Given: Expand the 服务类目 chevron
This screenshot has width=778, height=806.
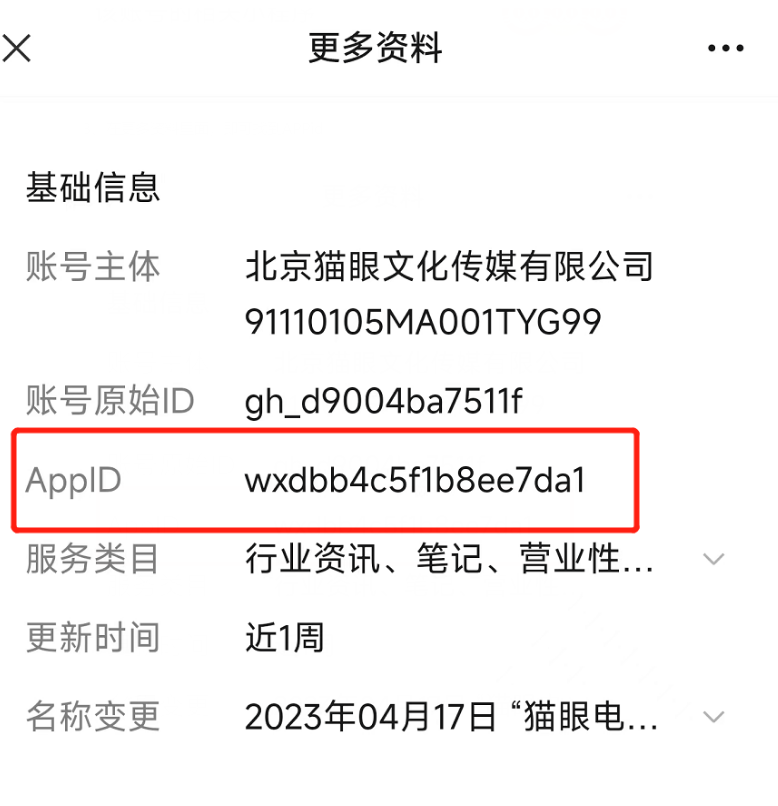Looking at the screenshot, I should 714,559.
